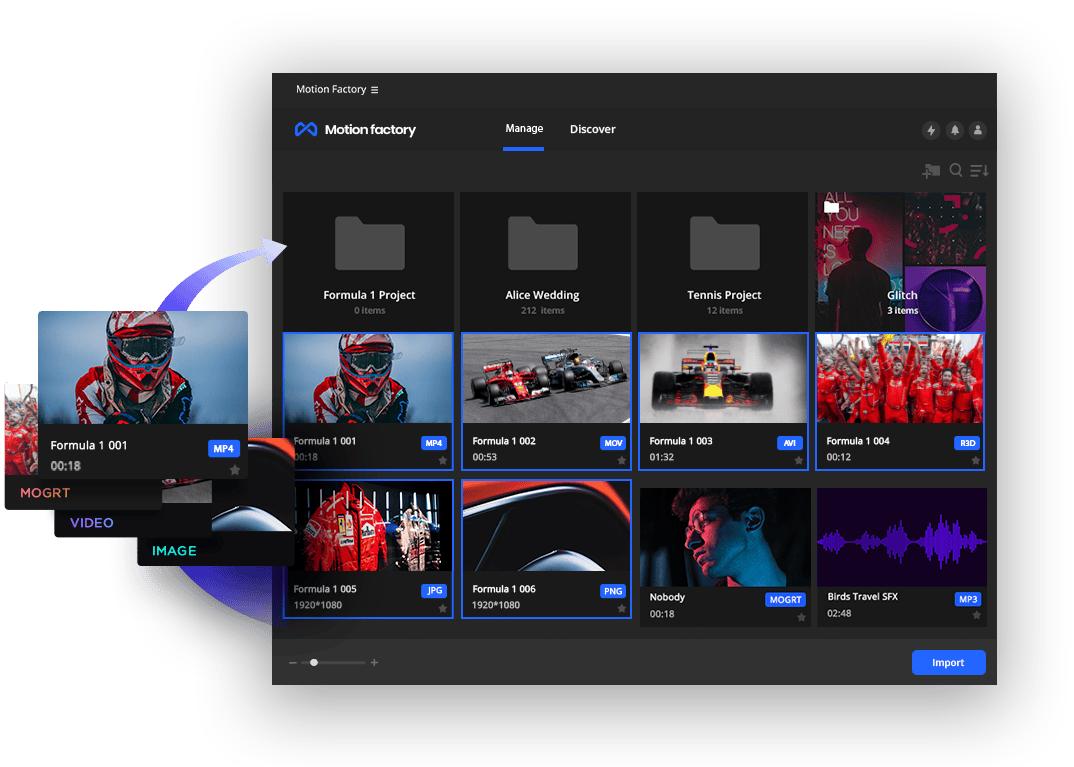Select the Formula 1 002 racing cars thumbnail

546,379
